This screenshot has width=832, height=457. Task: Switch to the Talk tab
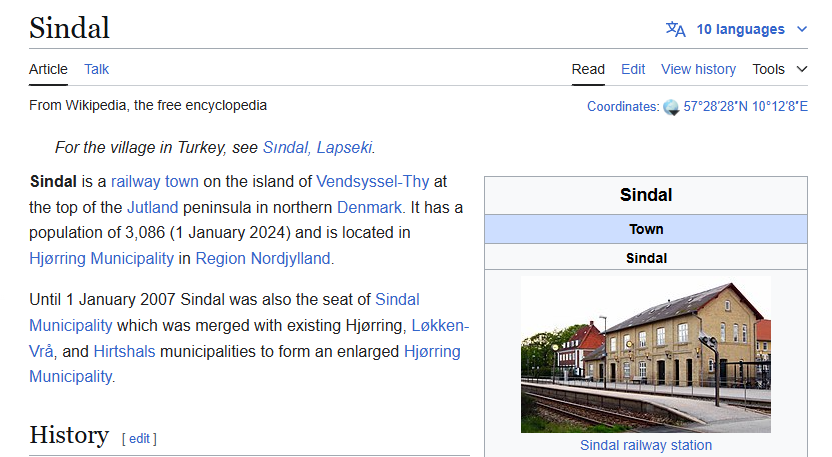tap(97, 69)
